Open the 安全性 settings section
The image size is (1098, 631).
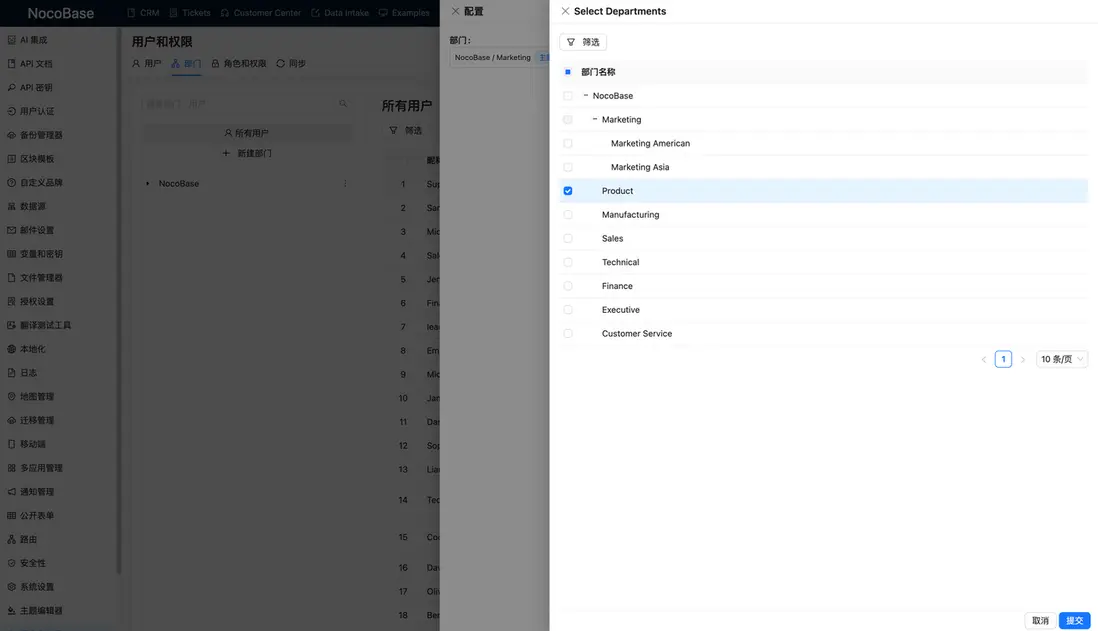[x=30, y=561]
